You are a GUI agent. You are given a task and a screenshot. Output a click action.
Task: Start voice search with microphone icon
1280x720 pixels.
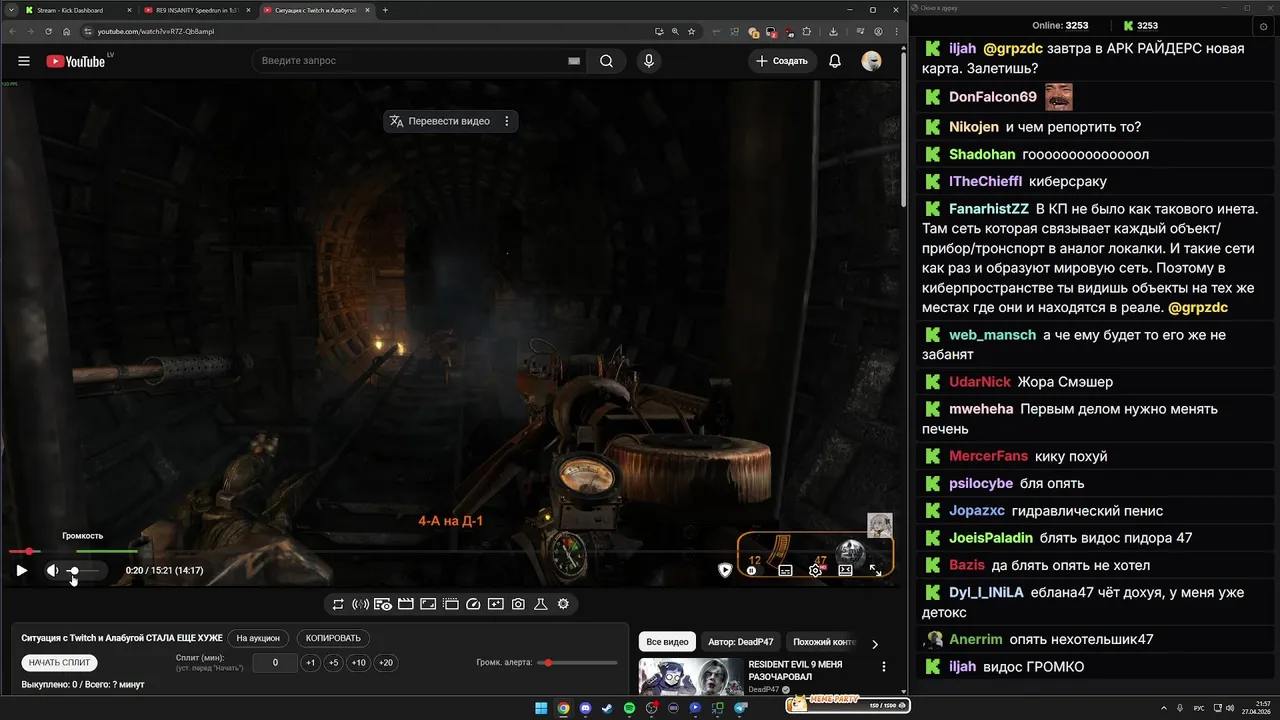[x=649, y=61]
